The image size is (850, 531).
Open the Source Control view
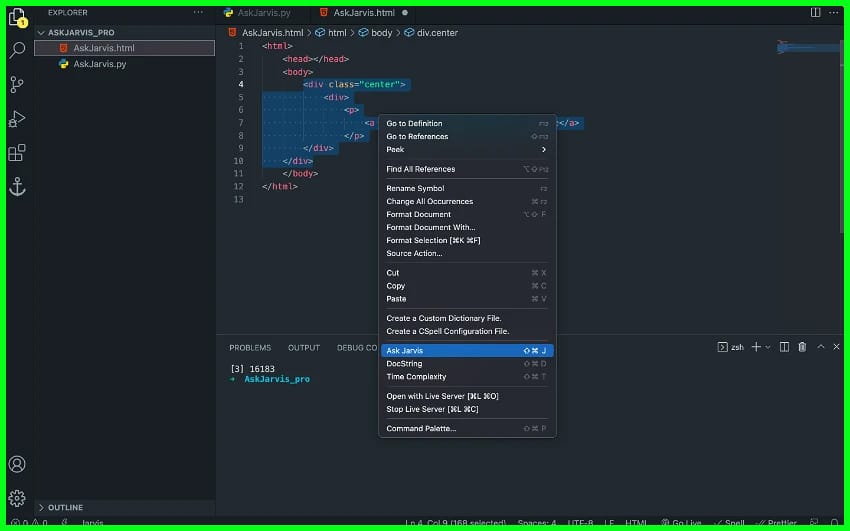tap(17, 84)
